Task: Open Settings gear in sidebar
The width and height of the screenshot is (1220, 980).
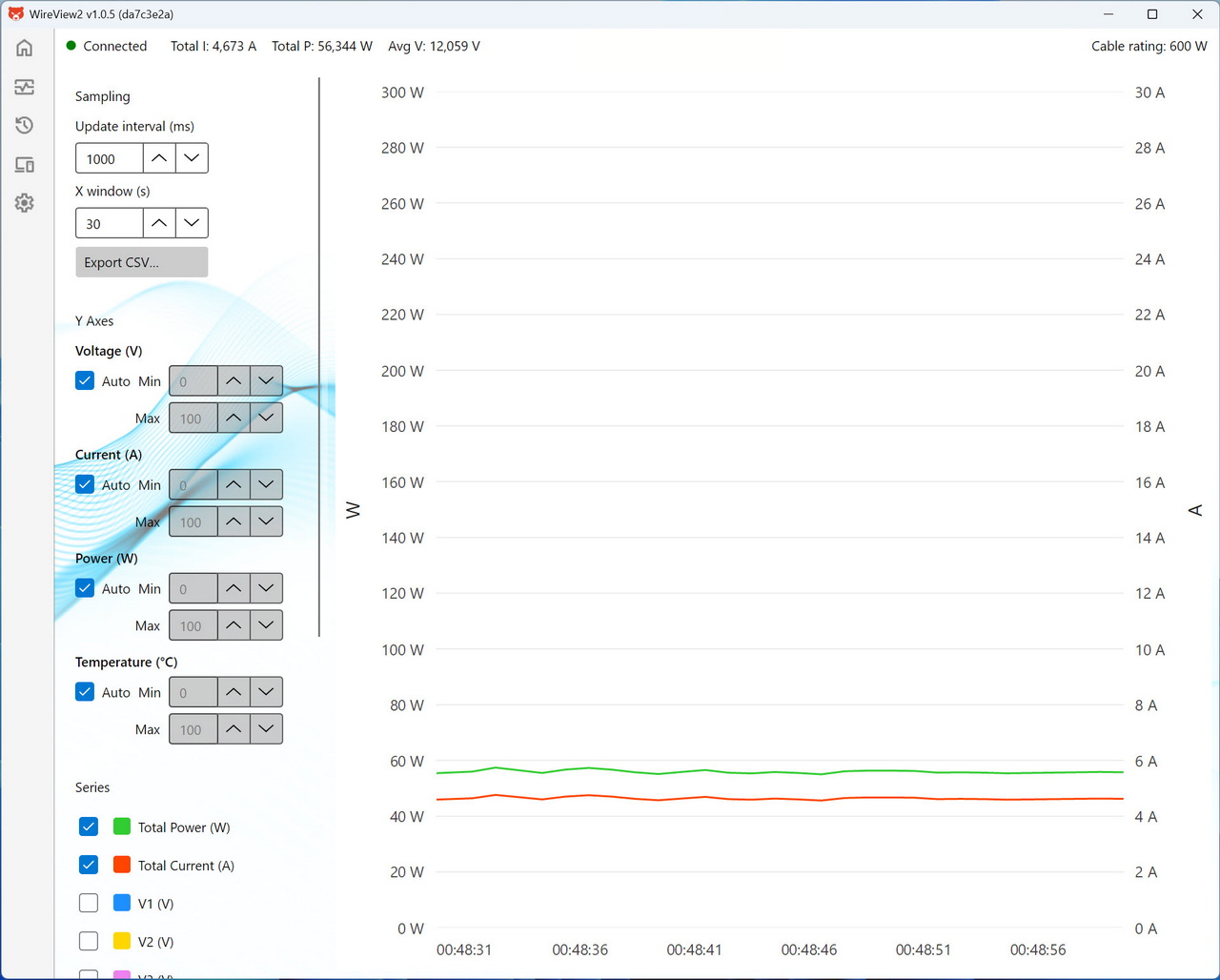Action: click(25, 203)
